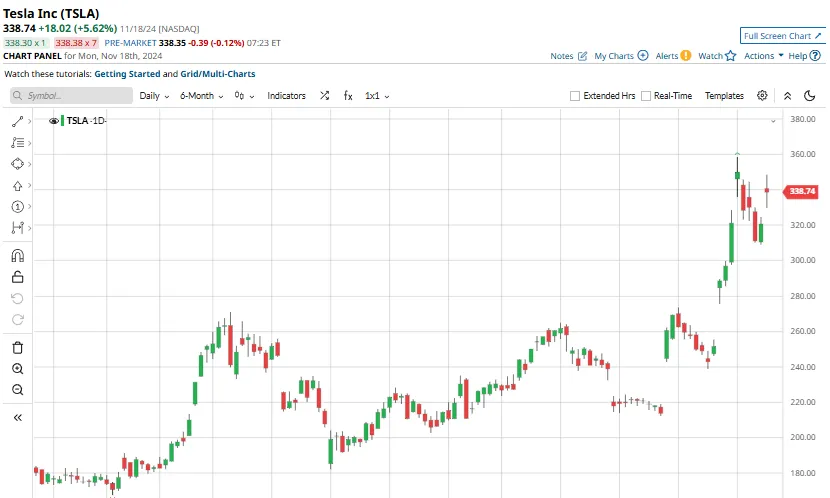
Task: Select the trend line drawing tool
Action: (x=17, y=121)
